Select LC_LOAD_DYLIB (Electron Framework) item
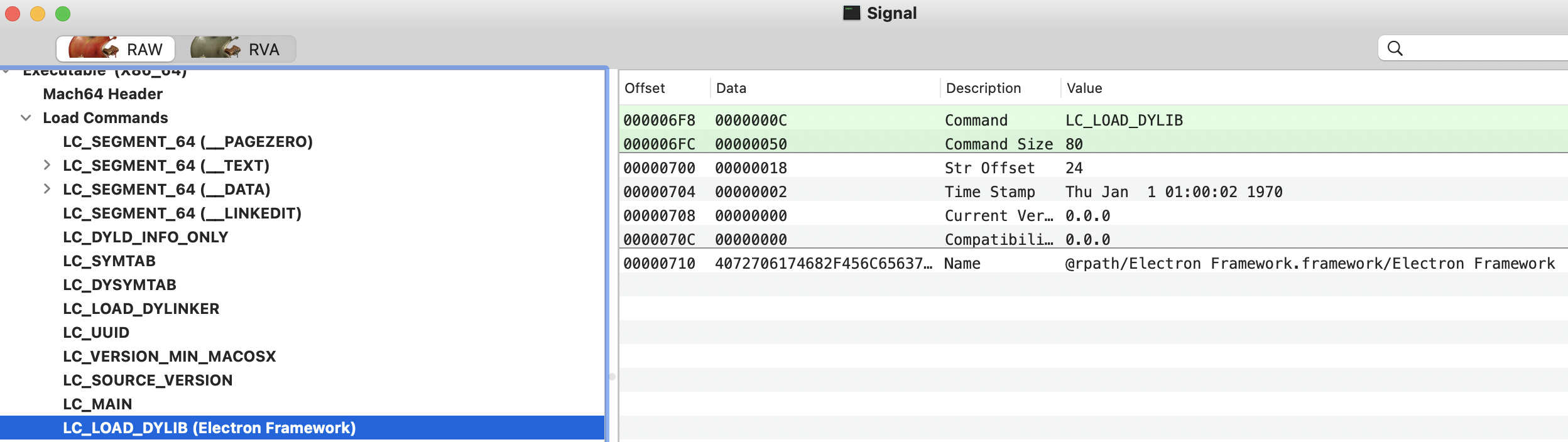Image resolution: width=1568 pixels, height=442 pixels. [209, 428]
